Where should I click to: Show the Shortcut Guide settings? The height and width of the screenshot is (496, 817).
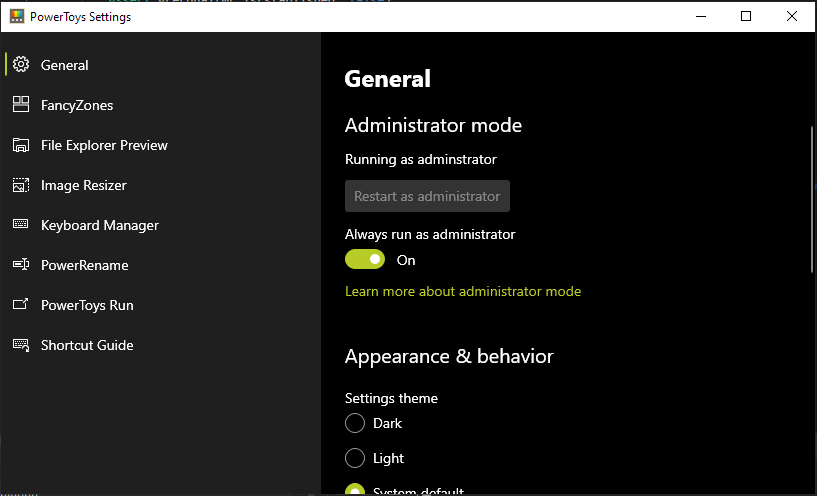160,345
